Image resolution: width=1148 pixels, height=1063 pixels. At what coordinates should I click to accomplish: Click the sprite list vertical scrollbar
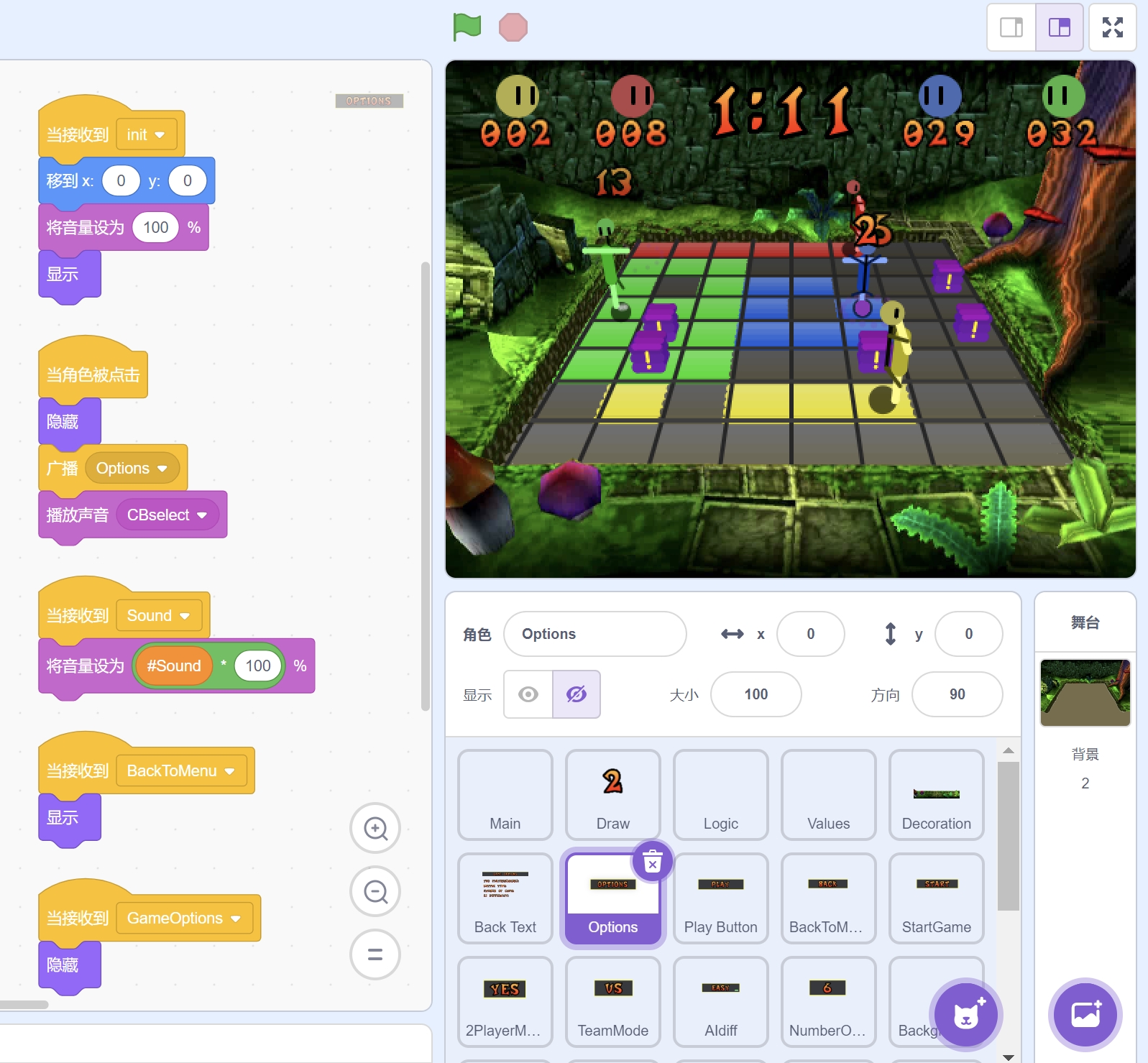[x=1009, y=834]
